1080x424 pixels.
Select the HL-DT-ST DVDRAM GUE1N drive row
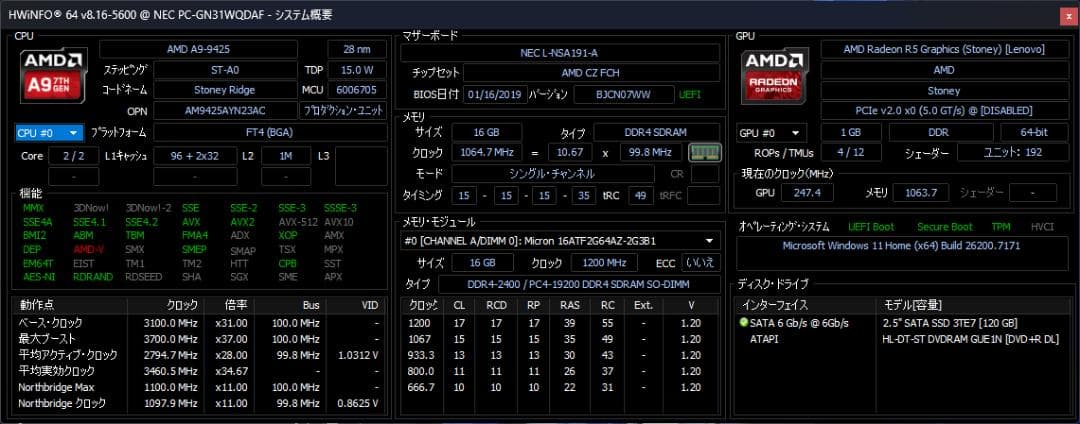click(x=902, y=339)
